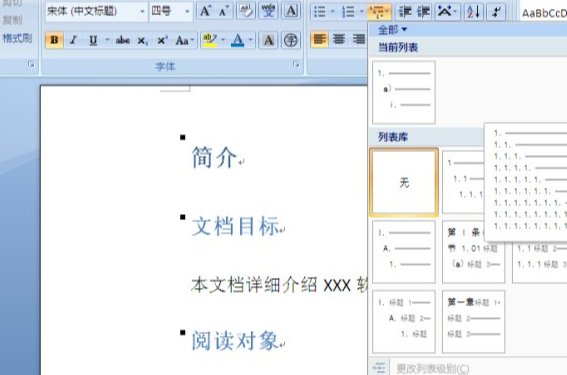The height and width of the screenshot is (375, 567).
Task: Click the 文档目标 heading
Action: pos(235,226)
